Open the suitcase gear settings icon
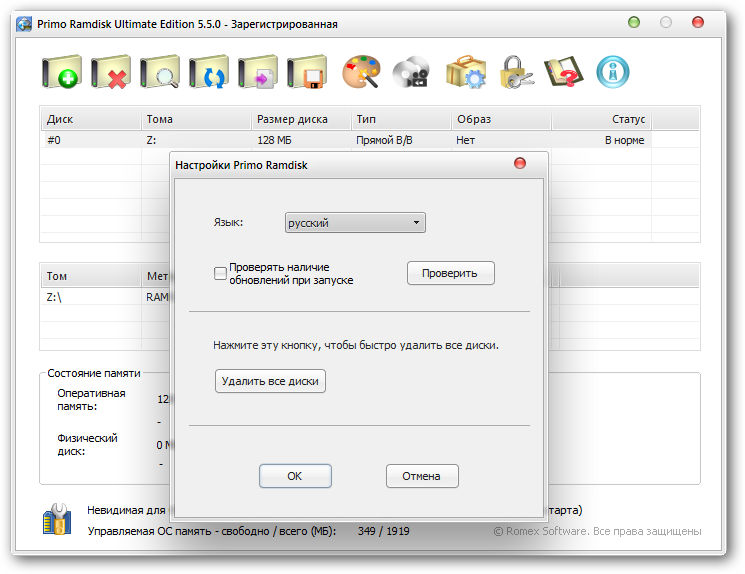Image resolution: width=745 pixels, height=574 pixels. (x=466, y=72)
